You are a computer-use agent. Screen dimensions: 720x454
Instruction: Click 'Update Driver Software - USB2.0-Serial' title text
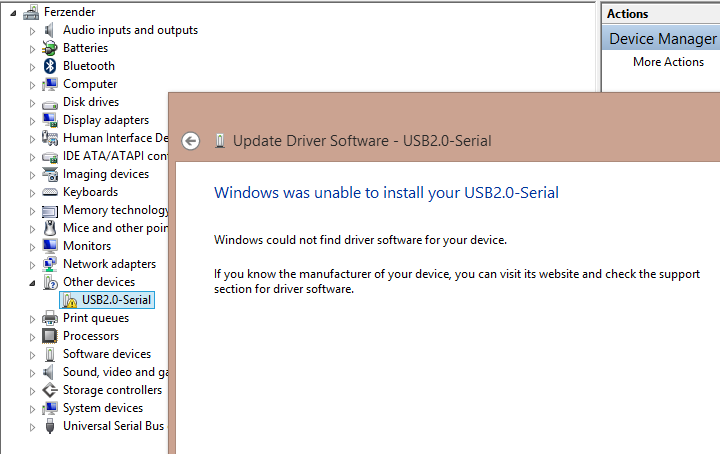[x=362, y=141]
